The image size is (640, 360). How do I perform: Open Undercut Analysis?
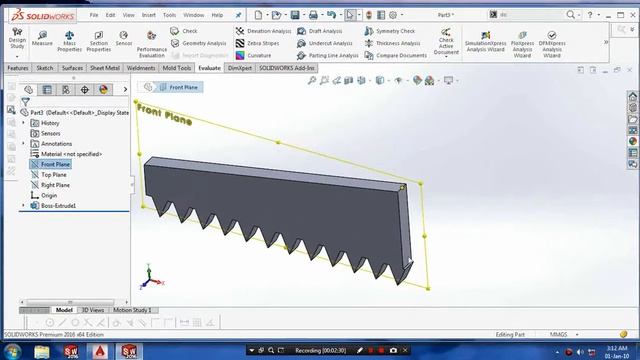pyautogui.click(x=324, y=43)
